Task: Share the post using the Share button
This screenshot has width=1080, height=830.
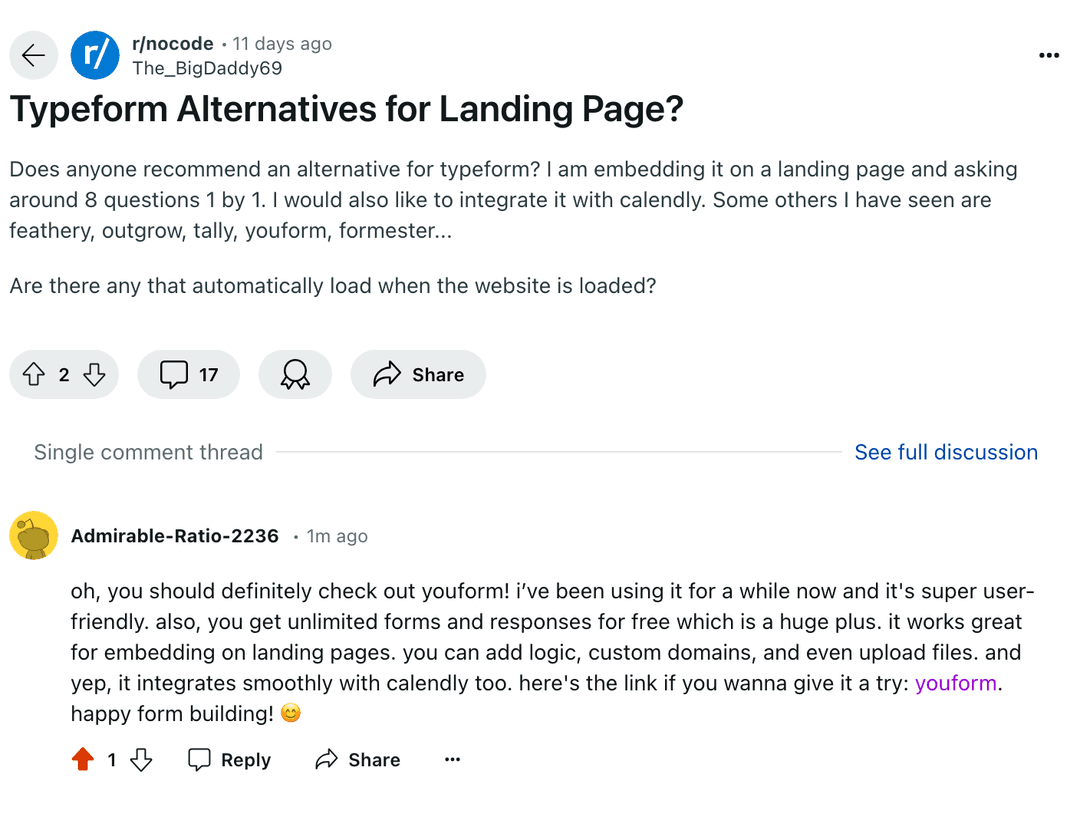Action: (x=418, y=375)
